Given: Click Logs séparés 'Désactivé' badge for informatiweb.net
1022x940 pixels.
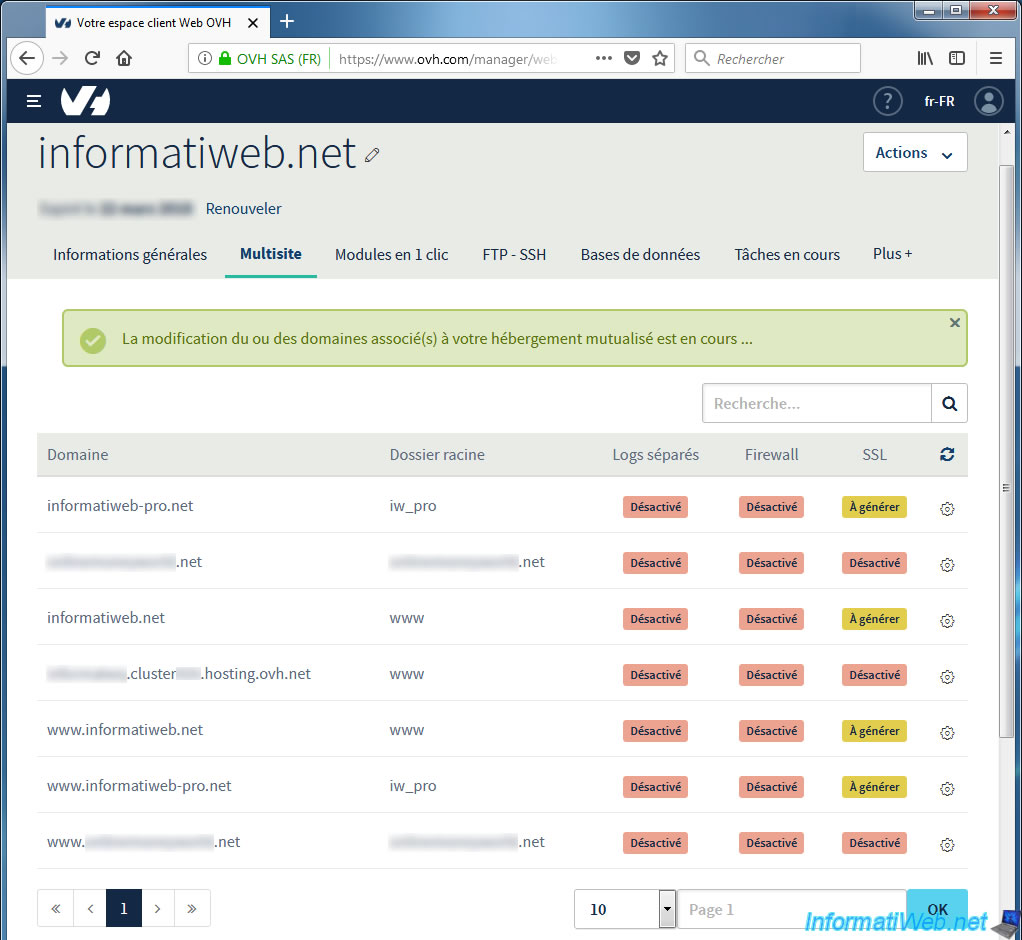Looking at the screenshot, I should coord(655,619).
